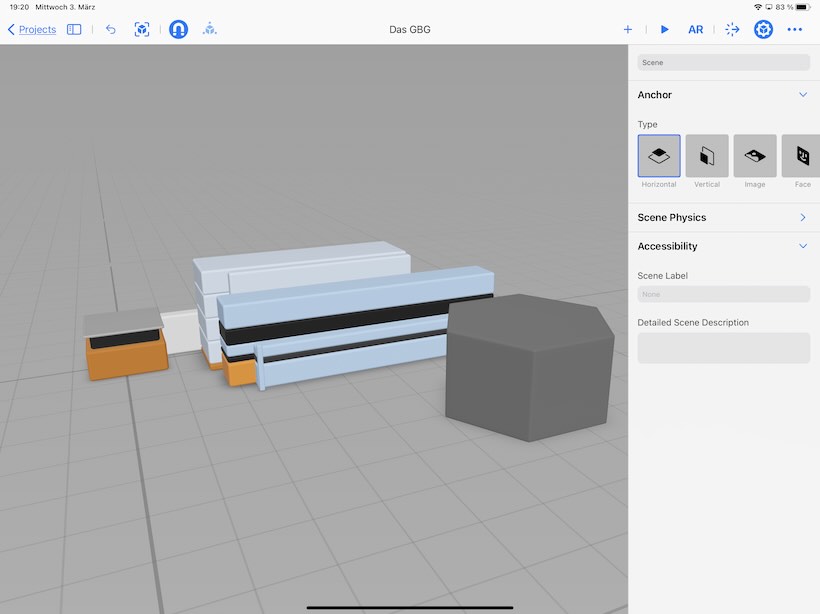Toggle the snap magnet tool
This screenshot has height=614, width=820.
click(178, 30)
